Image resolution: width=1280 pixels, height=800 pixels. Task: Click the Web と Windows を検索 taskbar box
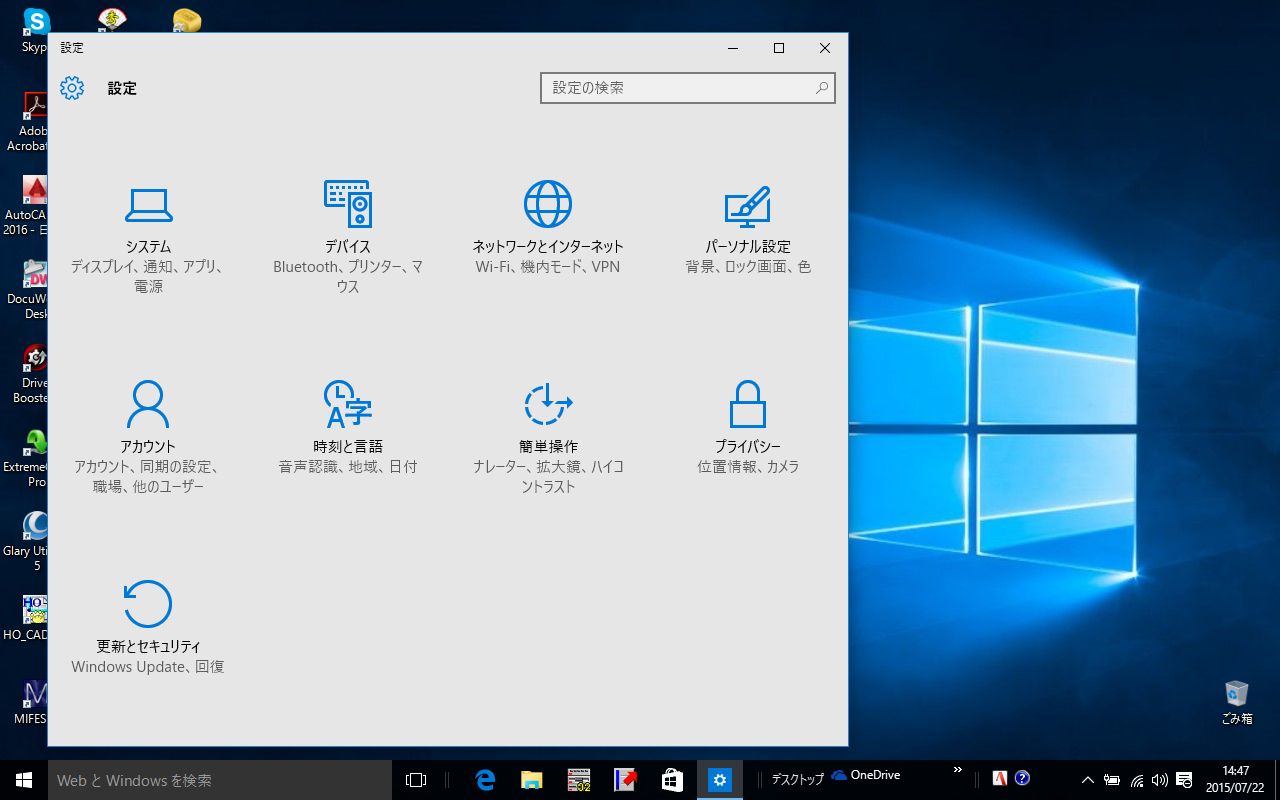coord(220,780)
